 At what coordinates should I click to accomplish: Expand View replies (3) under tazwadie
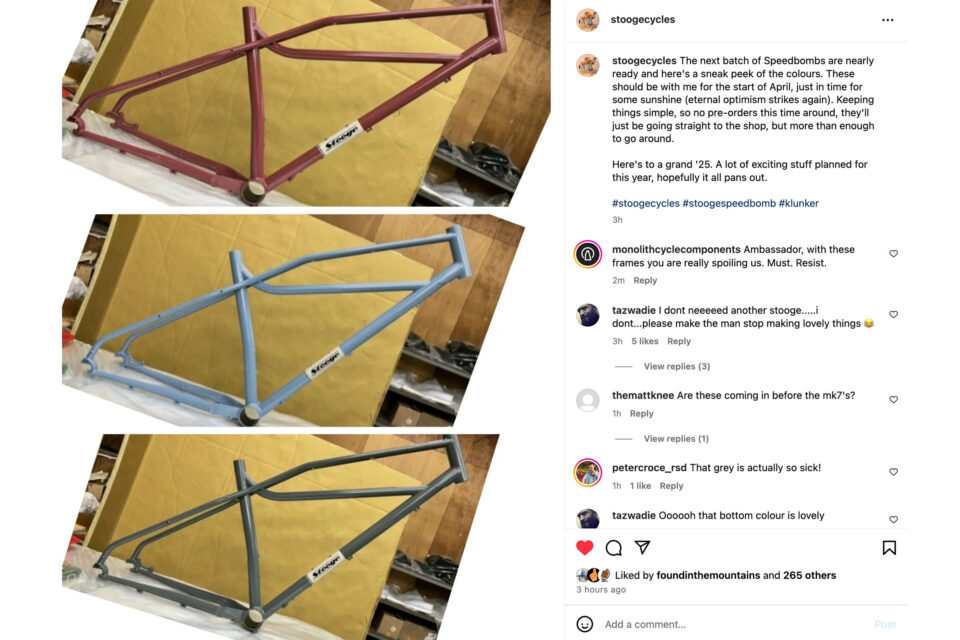(677, 366)
